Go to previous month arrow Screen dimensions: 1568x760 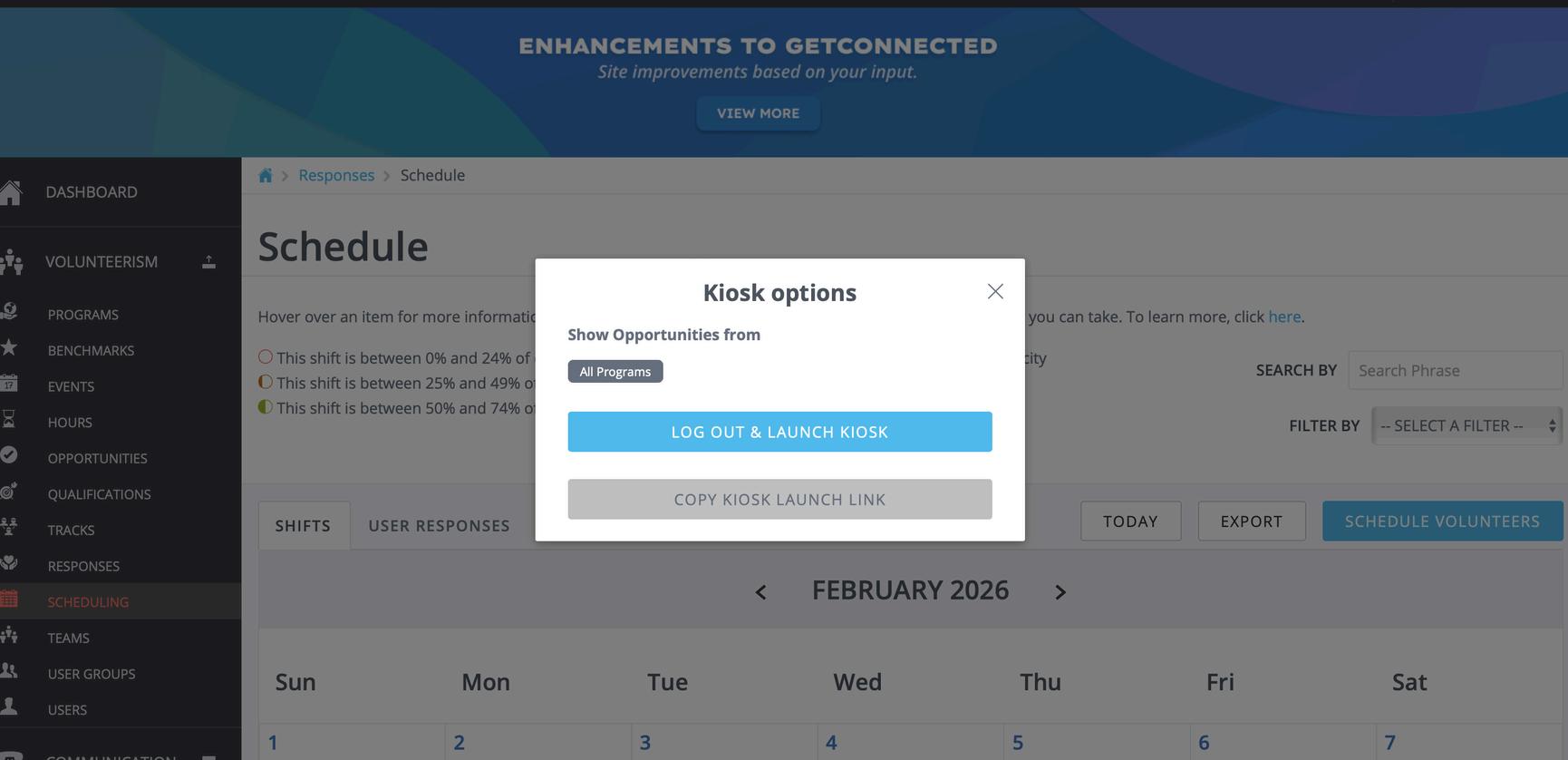click(x=761, y=592)
